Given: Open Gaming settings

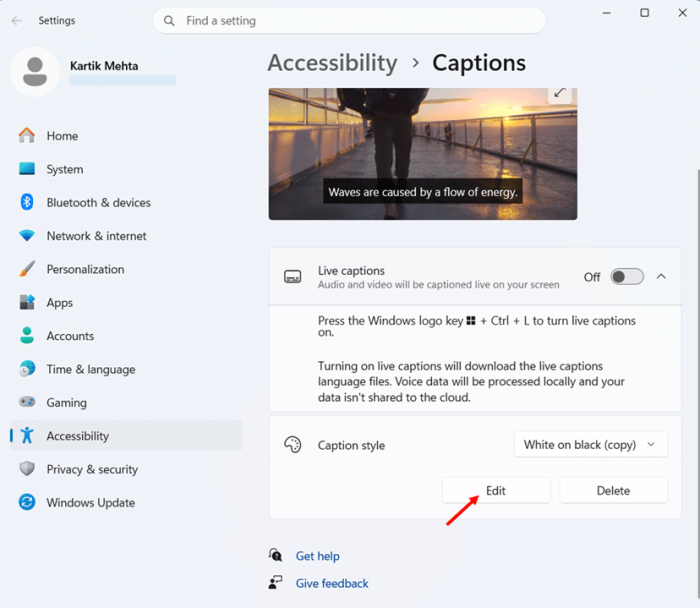Looking at the screenshot, I should (126, 403).
